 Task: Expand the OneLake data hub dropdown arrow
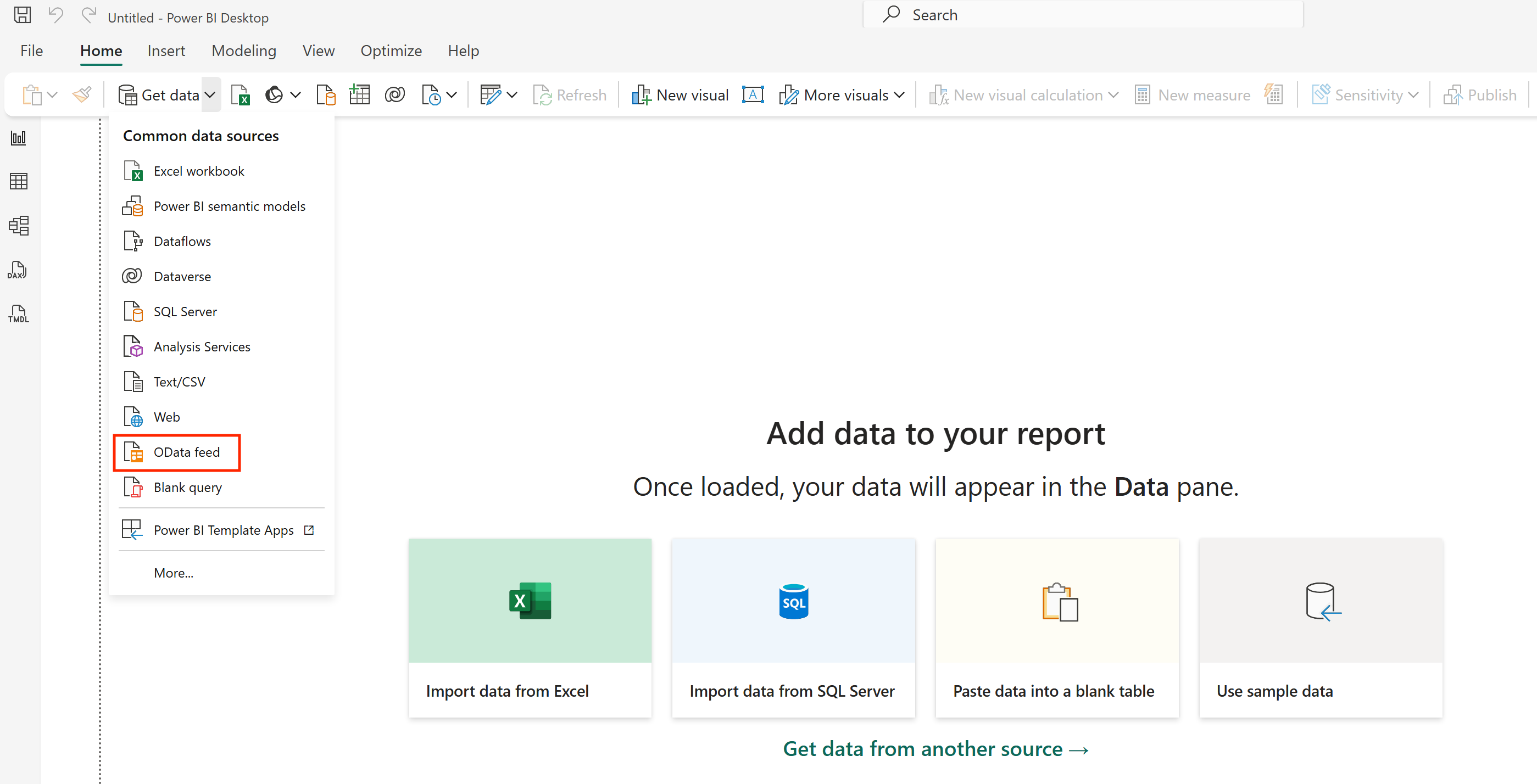point(296,95)
